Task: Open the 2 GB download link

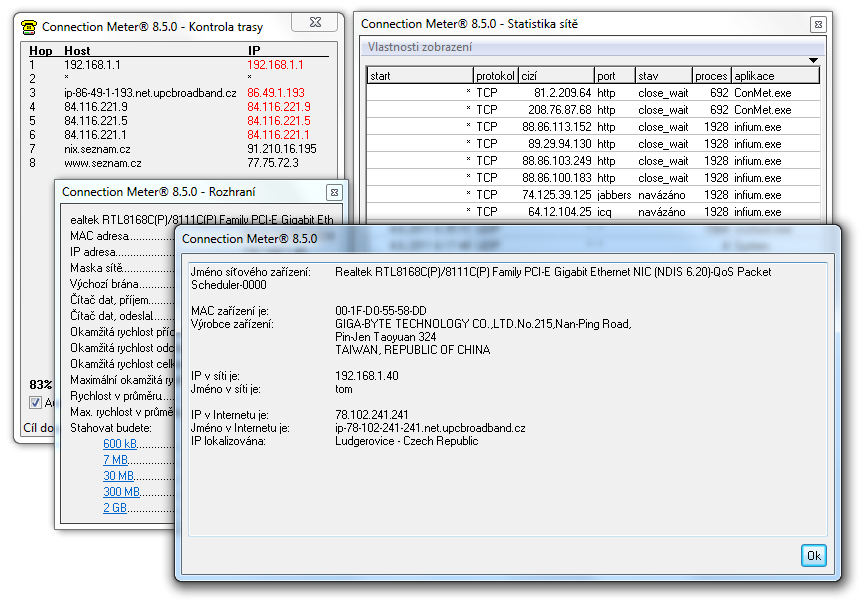Action: [114, 508]
